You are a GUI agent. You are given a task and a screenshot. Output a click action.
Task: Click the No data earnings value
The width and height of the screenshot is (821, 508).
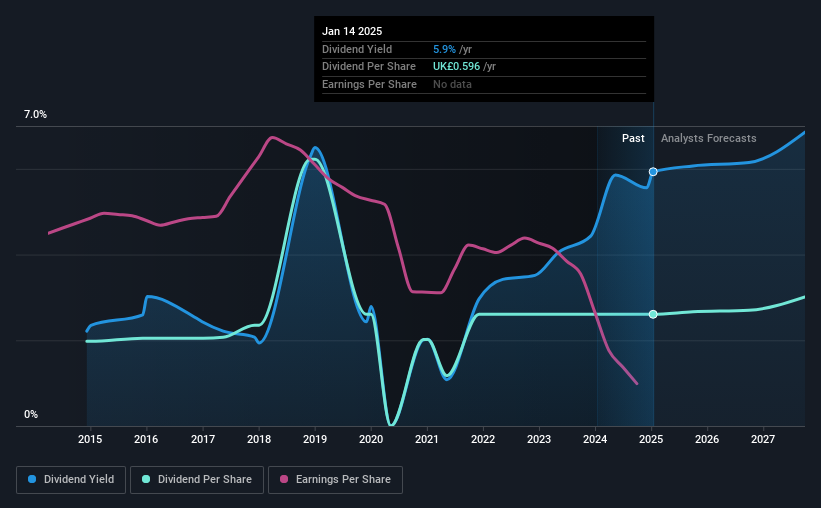click(x=452, y=84)
